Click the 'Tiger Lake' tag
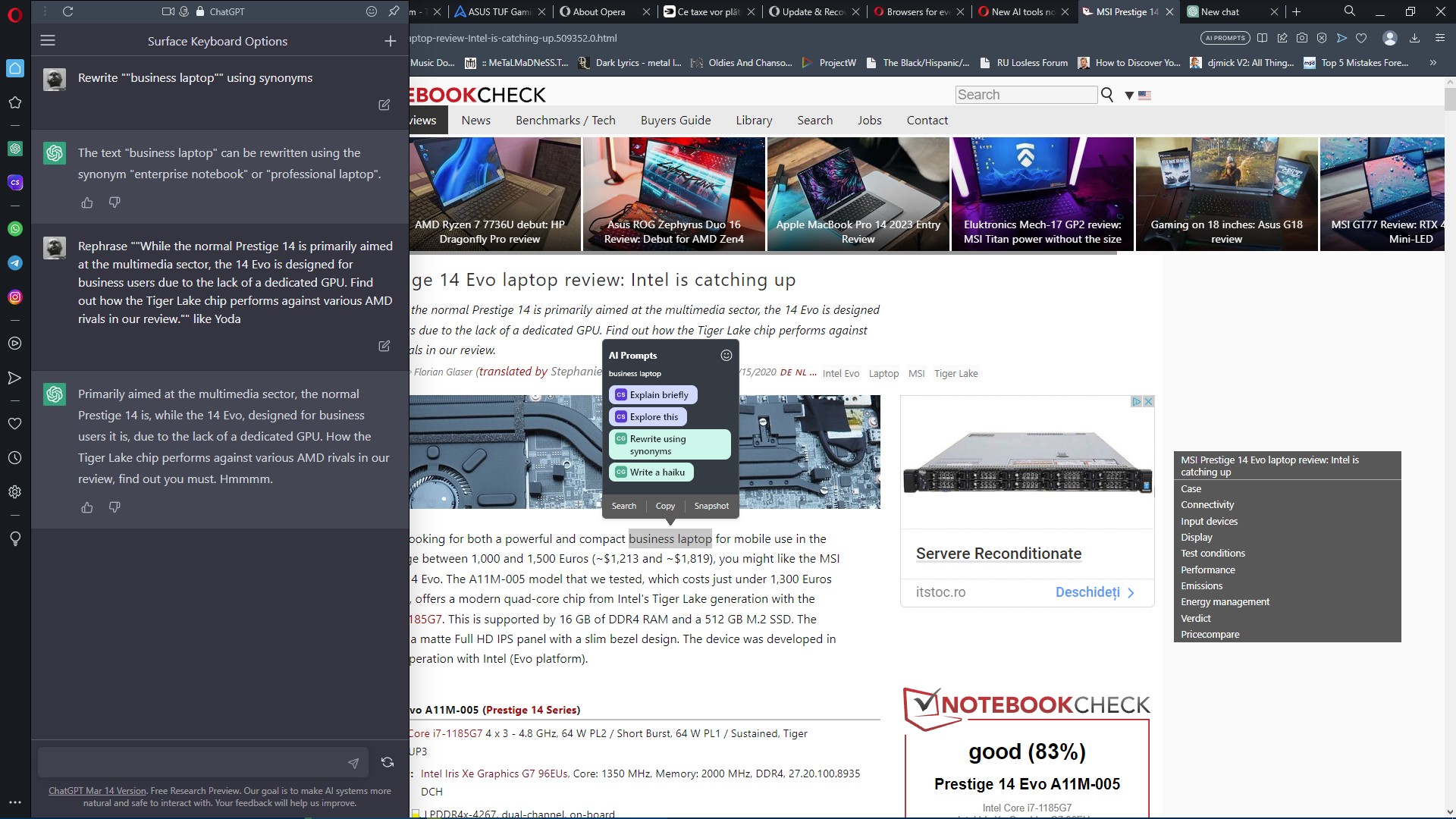 pyautogui.click(x=955, y=374)
